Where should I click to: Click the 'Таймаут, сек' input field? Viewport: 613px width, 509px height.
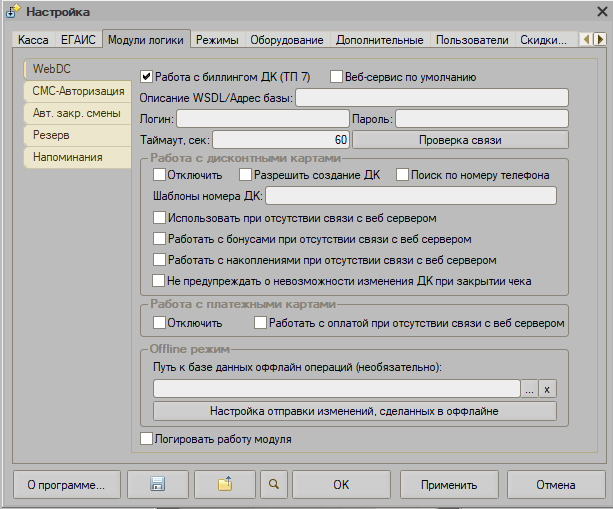tap(281, 140)
